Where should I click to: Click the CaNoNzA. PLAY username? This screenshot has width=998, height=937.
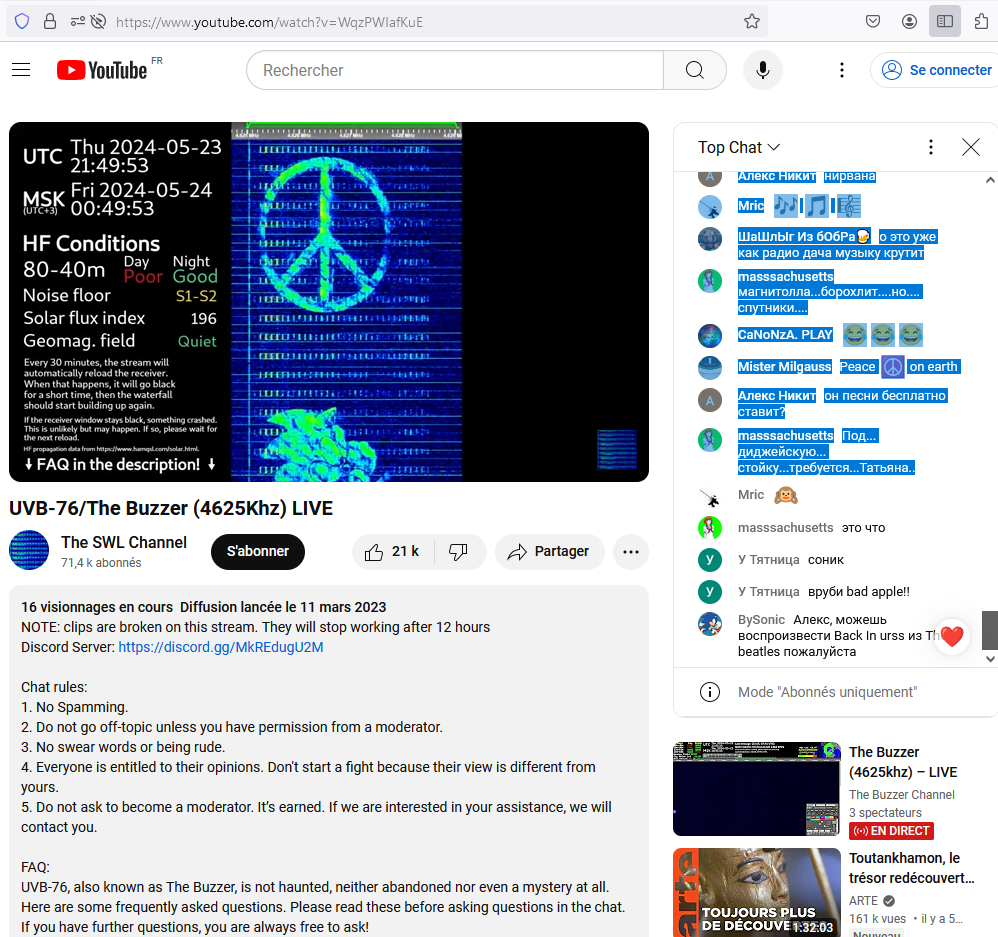click(785, 335)
